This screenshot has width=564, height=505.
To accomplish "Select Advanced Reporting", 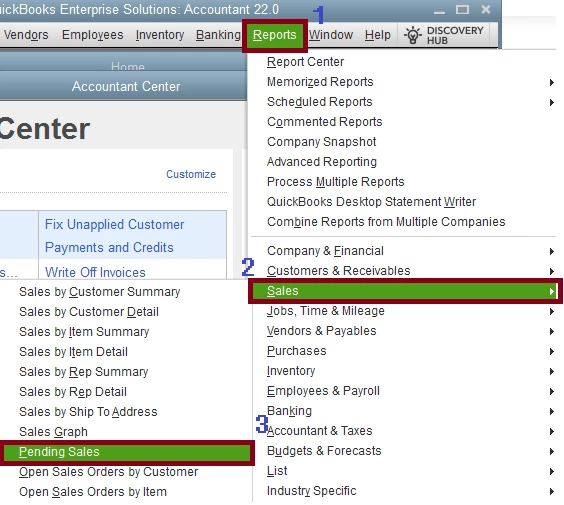I will click(x=322, y=162).
